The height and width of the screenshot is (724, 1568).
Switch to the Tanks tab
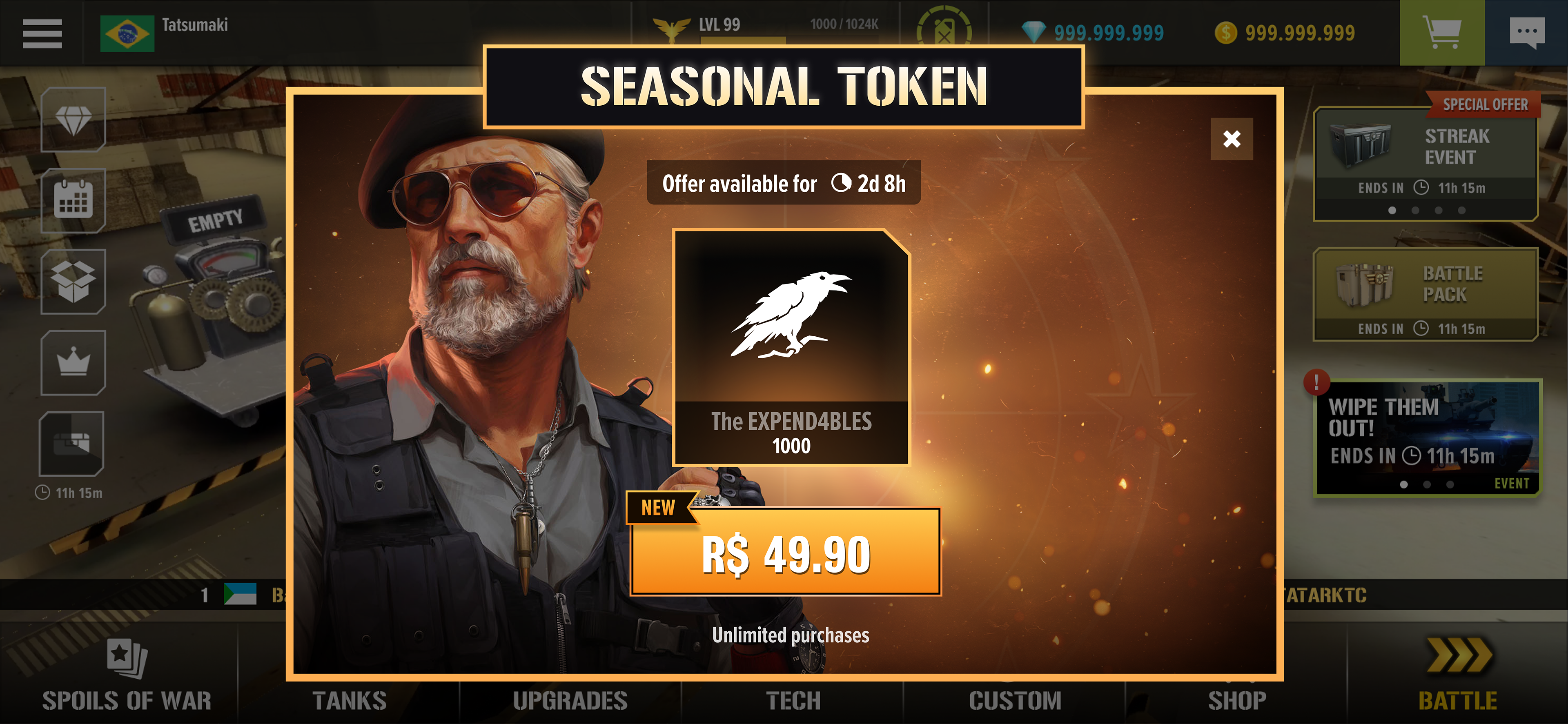click(350, 700)
